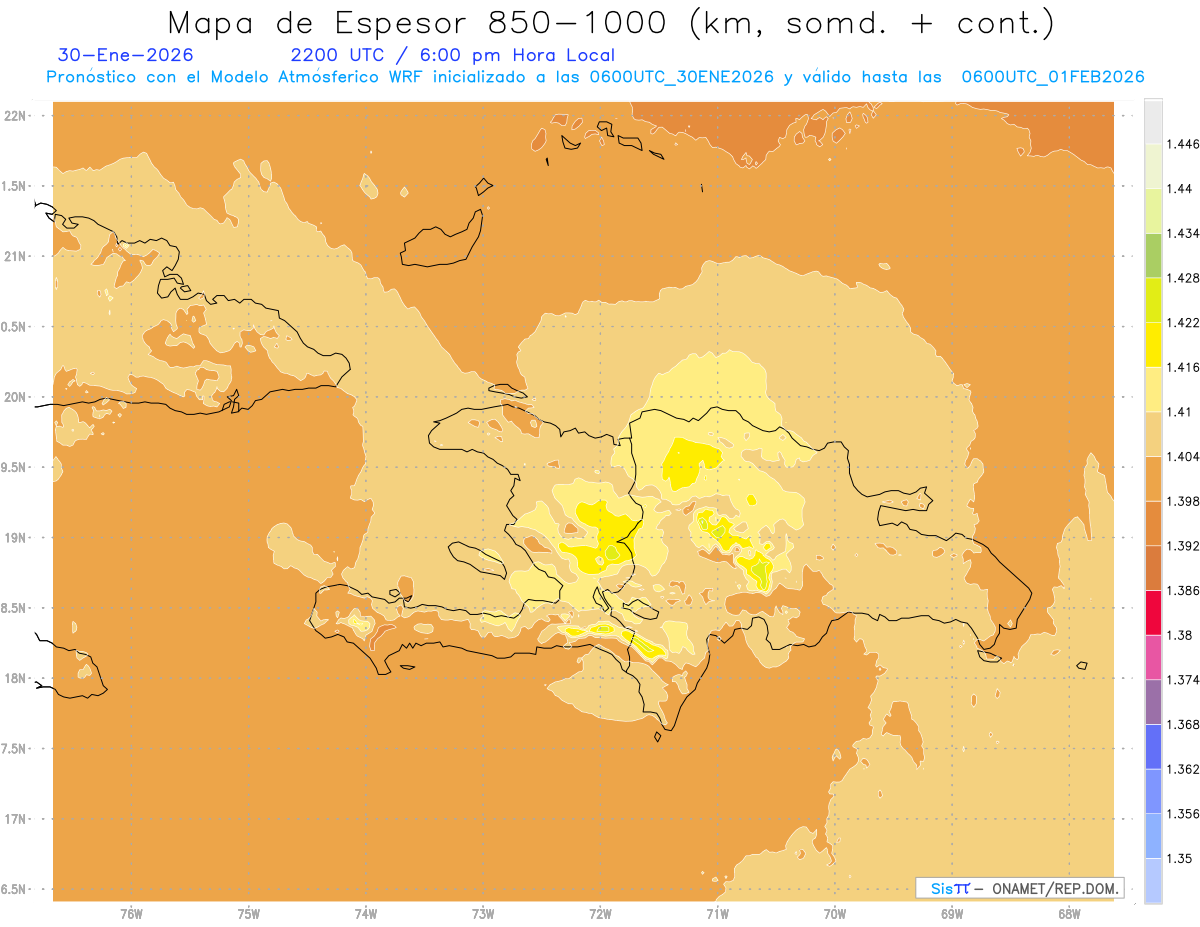
Task: Click the legend value '1.404'
Action: pos(1183,456)
